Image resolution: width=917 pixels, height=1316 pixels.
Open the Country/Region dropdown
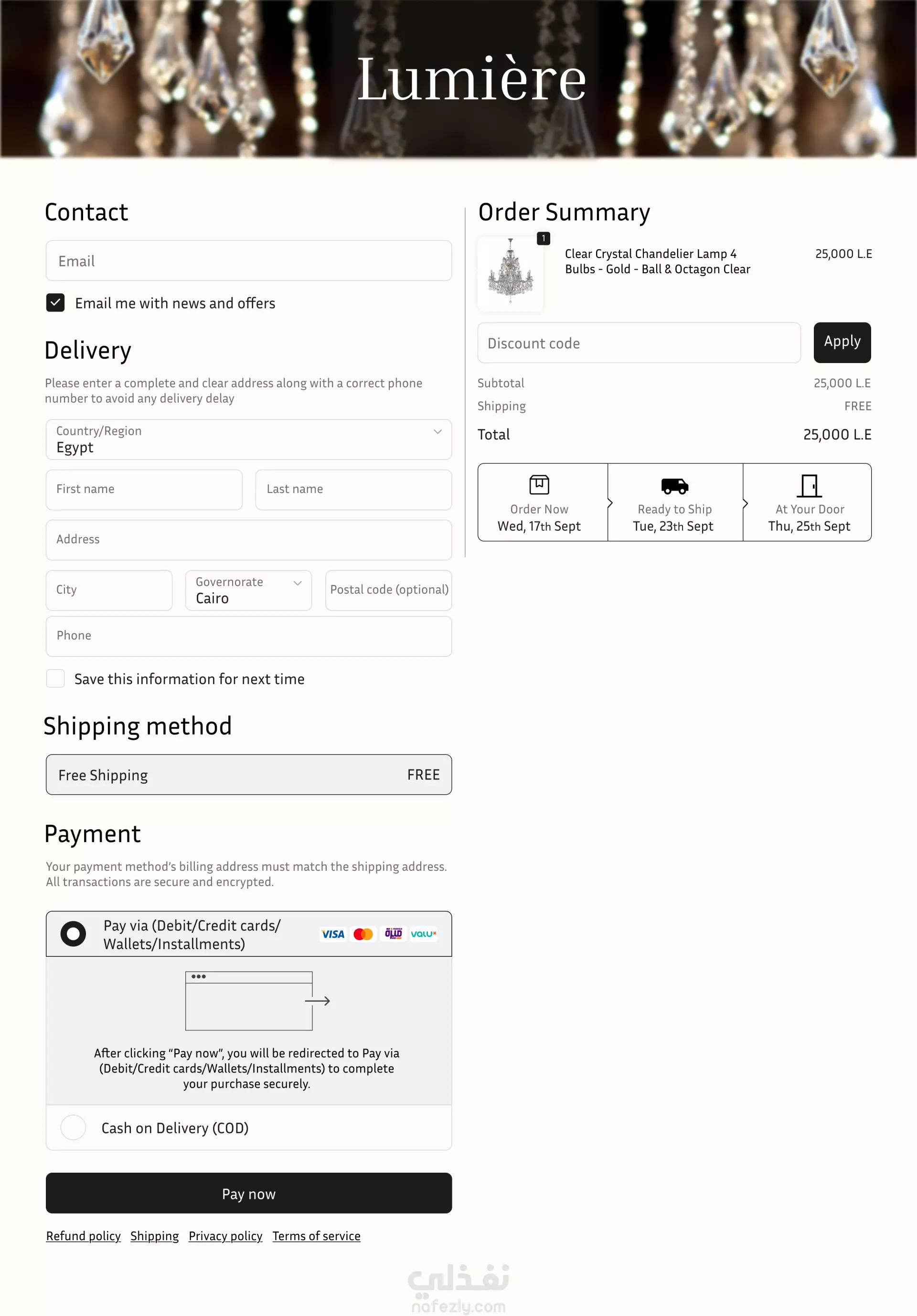coord(249,439)
